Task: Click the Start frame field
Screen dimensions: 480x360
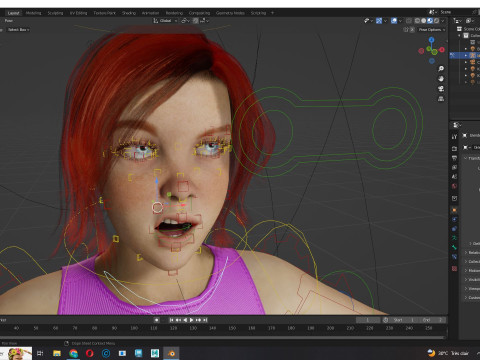Action: [404, 320]
